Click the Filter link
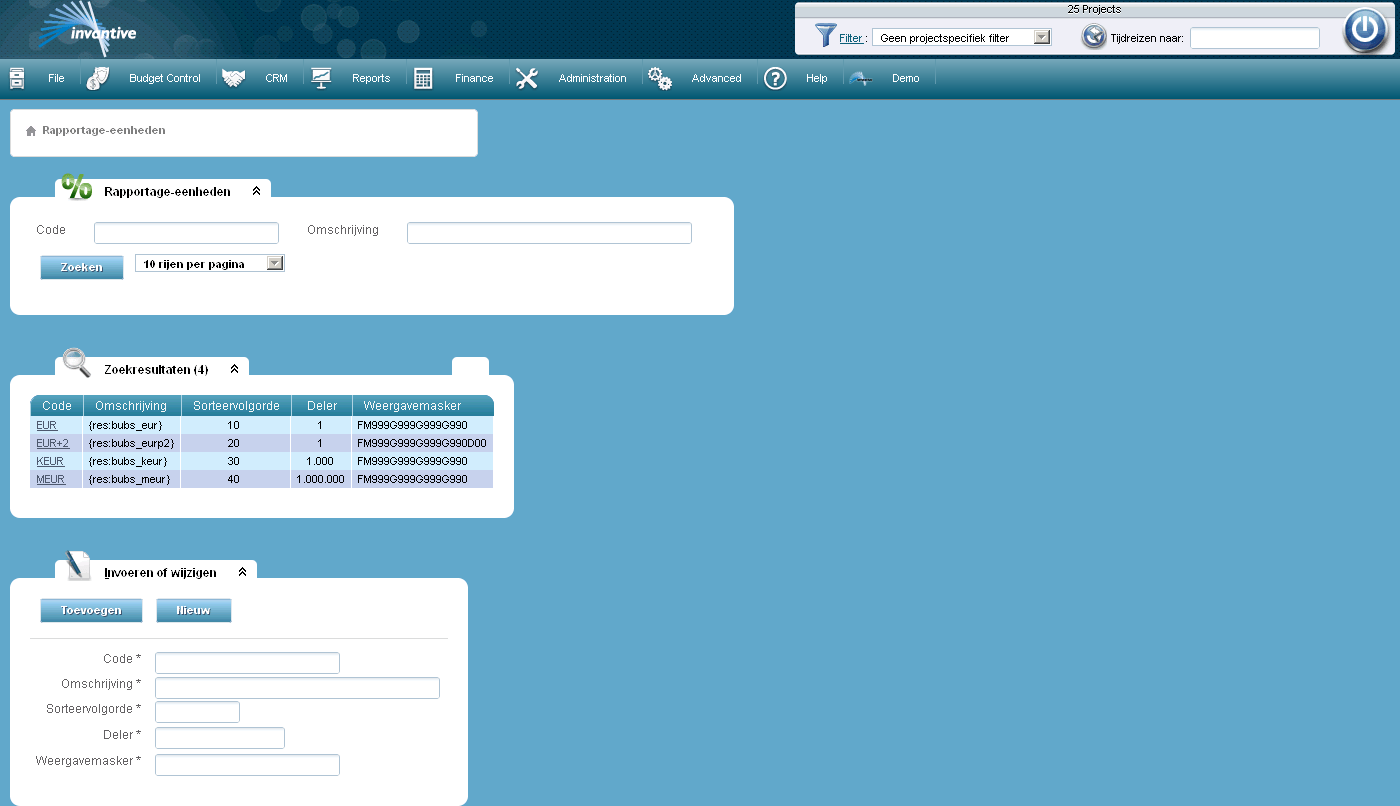Screen dimensions: 1400x806 (851, 38)
